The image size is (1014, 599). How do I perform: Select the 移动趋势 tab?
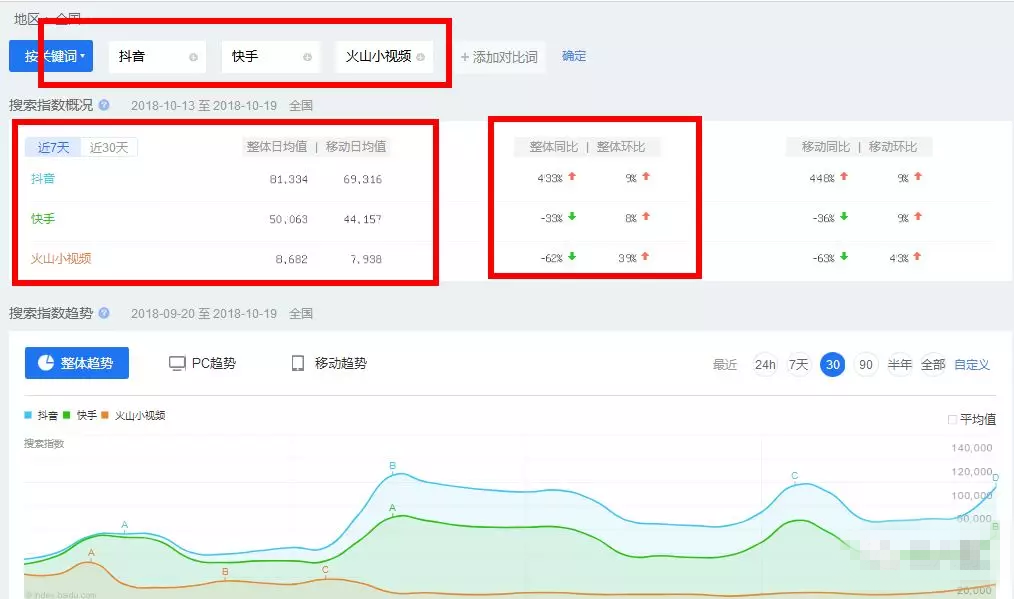click(329, 364)
